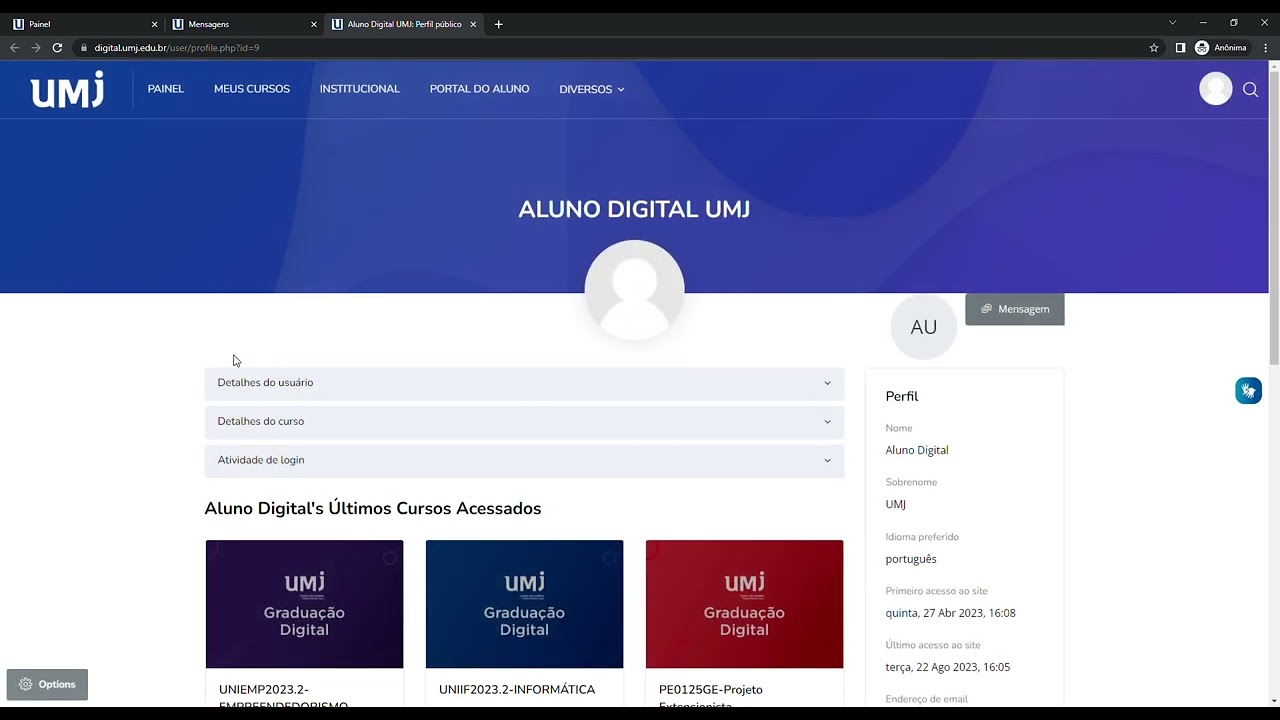
Task: Click the UNIEMP2023.2 course title link
Action: [x=283, y=696]
